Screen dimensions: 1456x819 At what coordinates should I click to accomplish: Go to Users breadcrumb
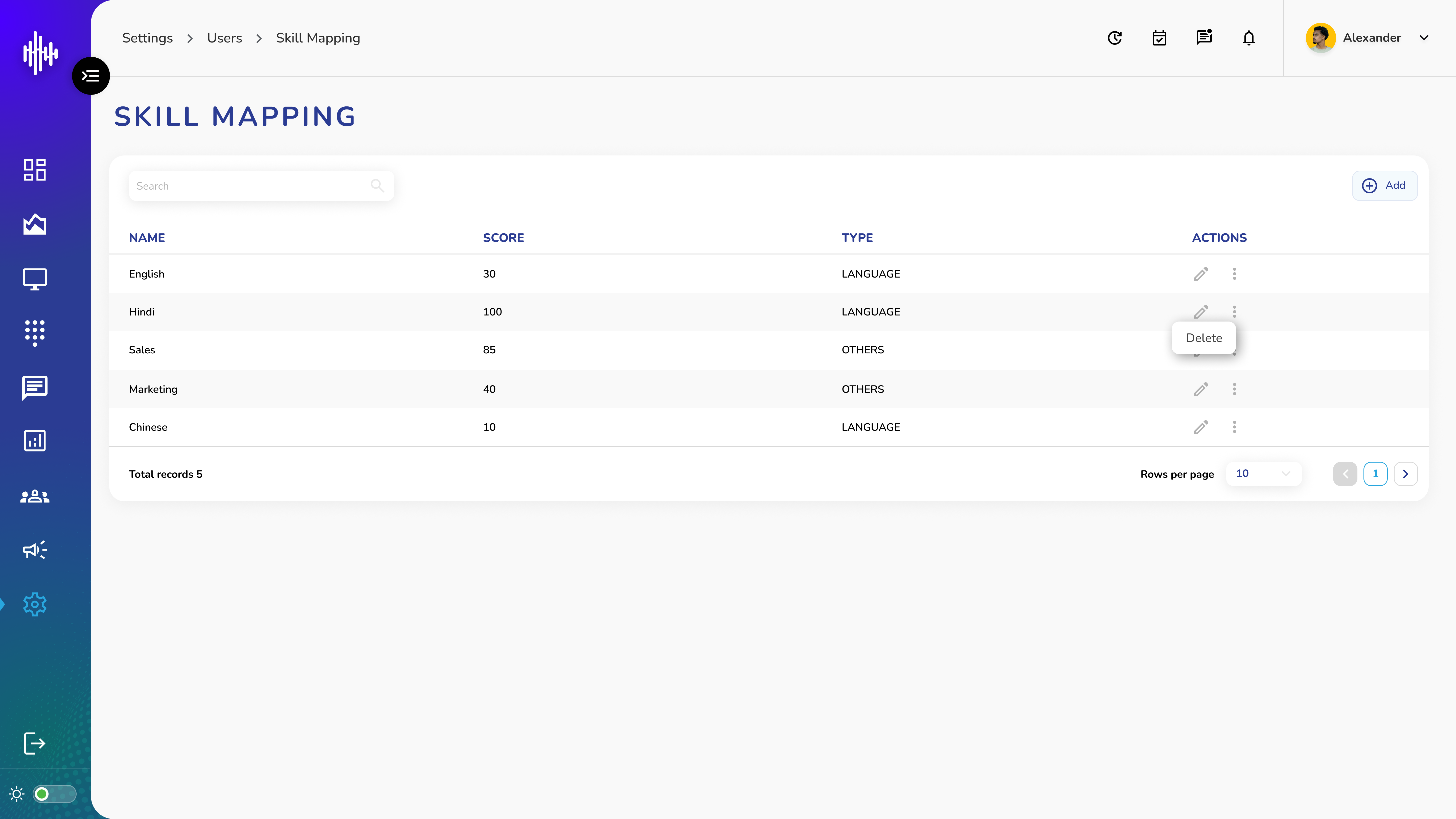(224, 38)
